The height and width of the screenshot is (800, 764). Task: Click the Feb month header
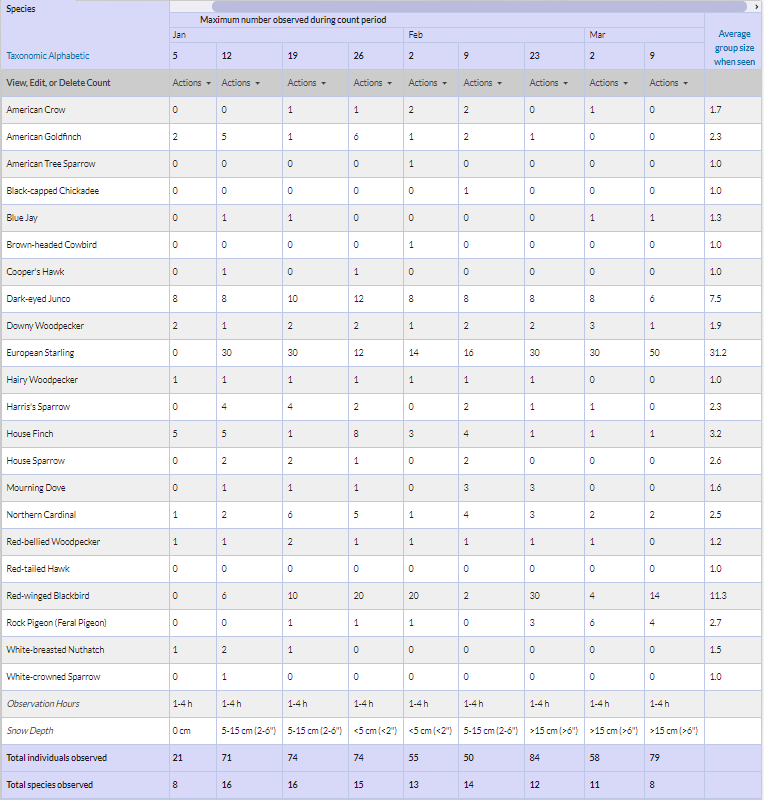pos(415,35)
